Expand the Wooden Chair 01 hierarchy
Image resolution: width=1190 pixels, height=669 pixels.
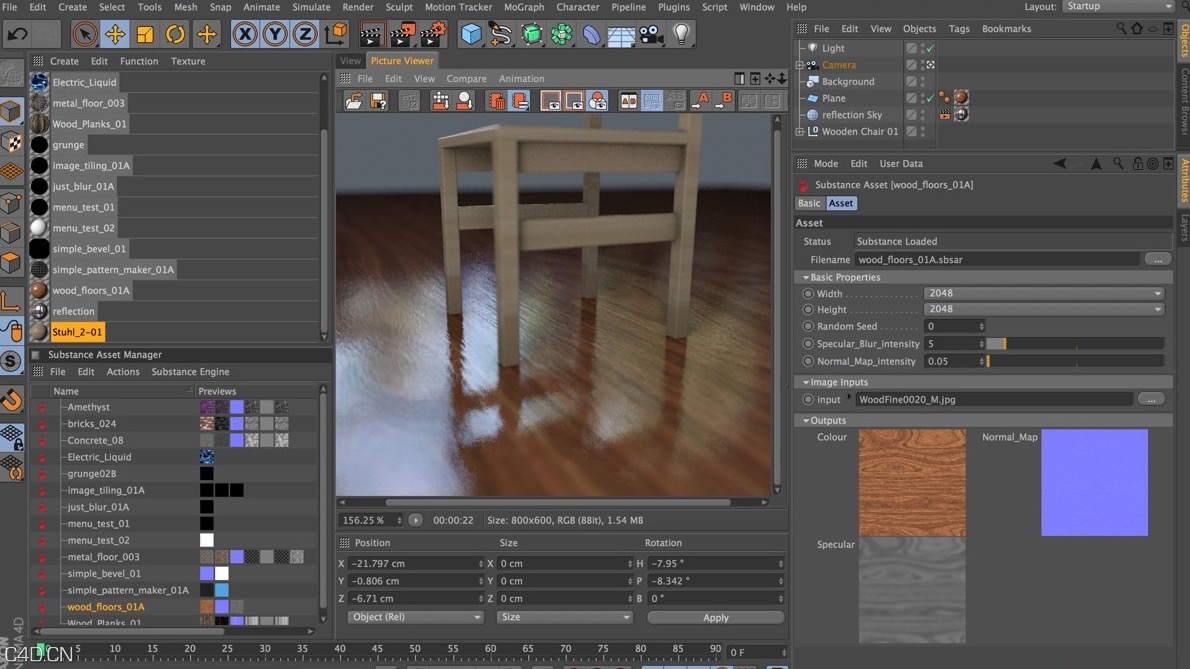click(797, 131)
